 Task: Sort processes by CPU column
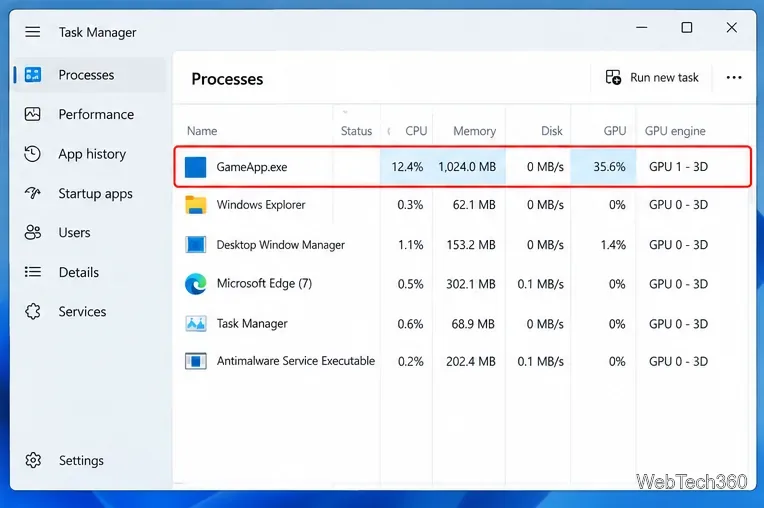coord(416,131)
